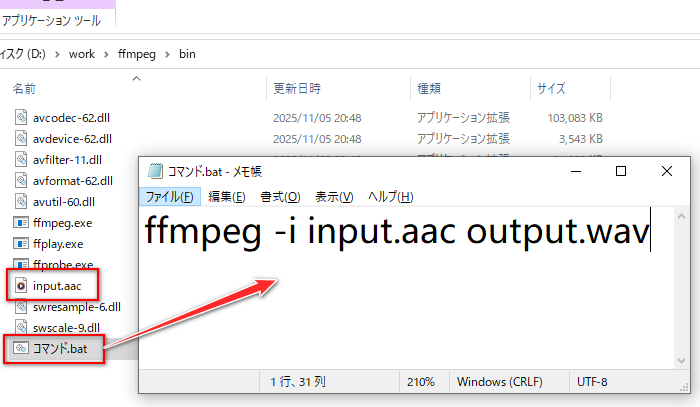Open the 編集(E) menu in Notepad

[227, 197]
